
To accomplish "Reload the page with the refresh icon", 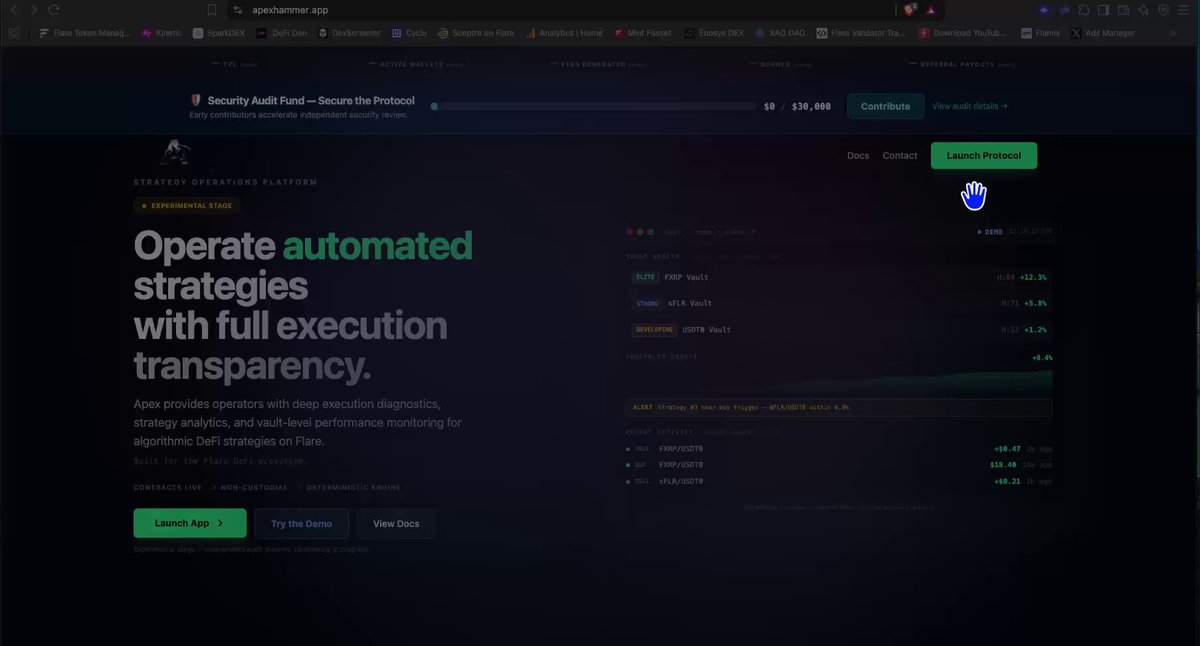I will click(x=53, y=10).
